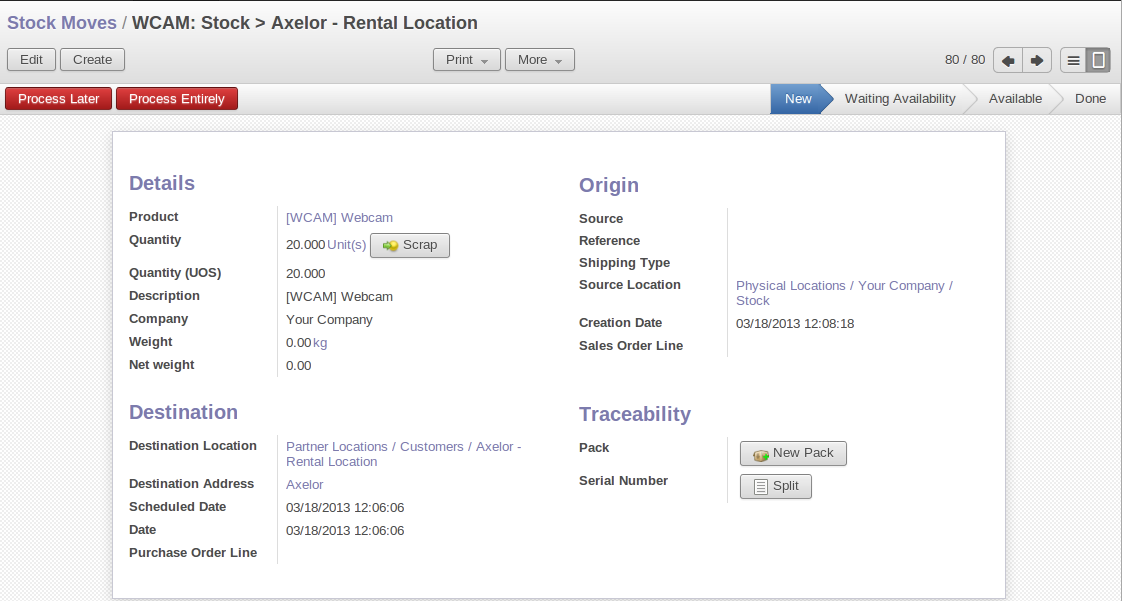The width and height of the screenshot is (1122, 601).
Task: Switch to list view icon
Action: point(1073,60)
